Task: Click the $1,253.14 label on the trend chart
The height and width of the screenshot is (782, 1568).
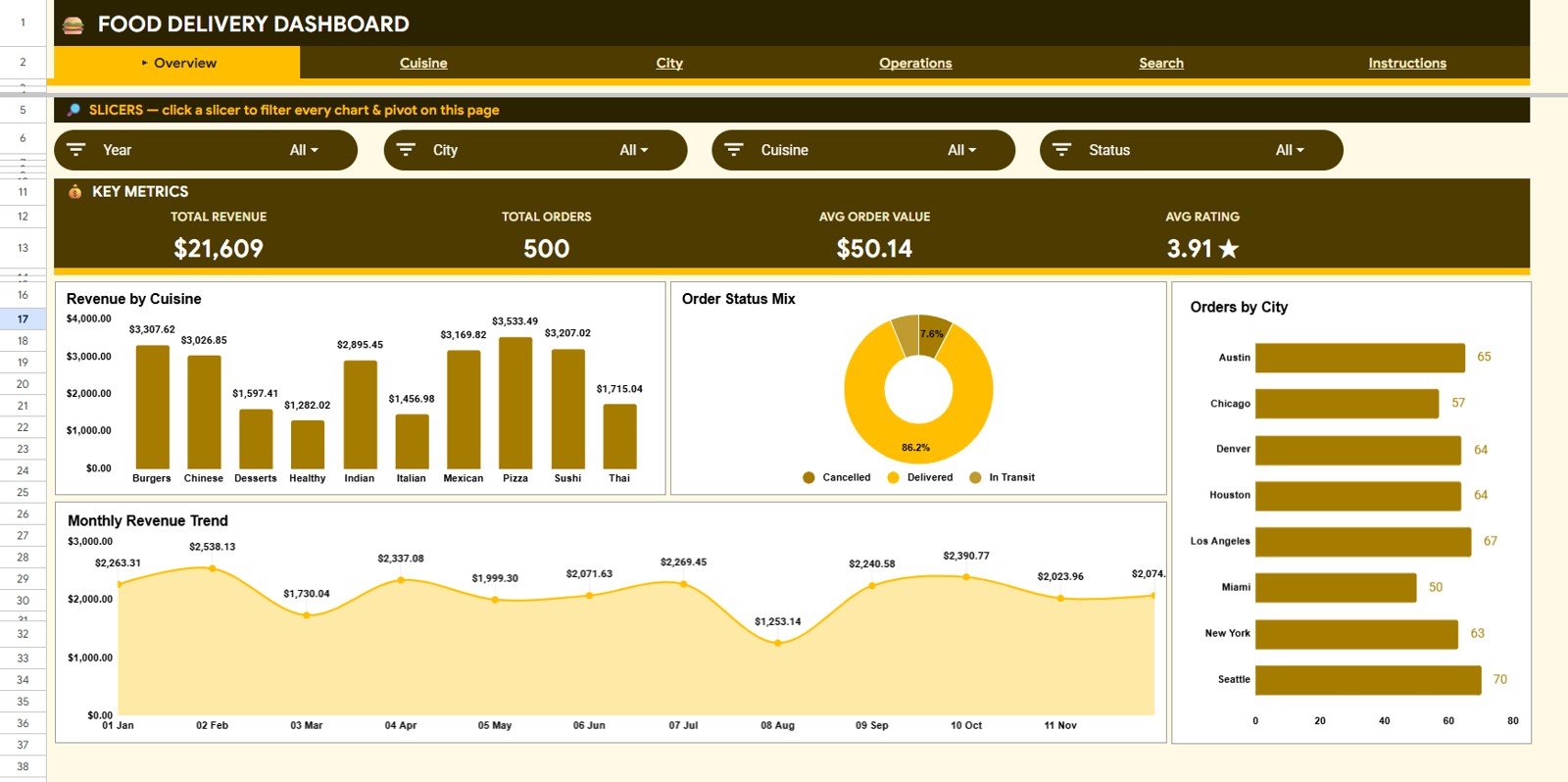Action: (x=778, y=621)
